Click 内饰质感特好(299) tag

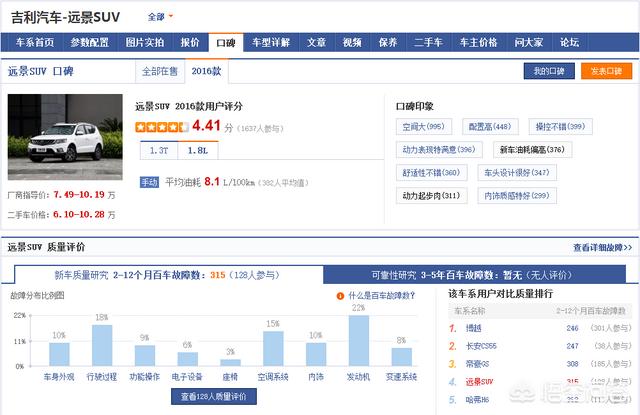tap(517, 195)
